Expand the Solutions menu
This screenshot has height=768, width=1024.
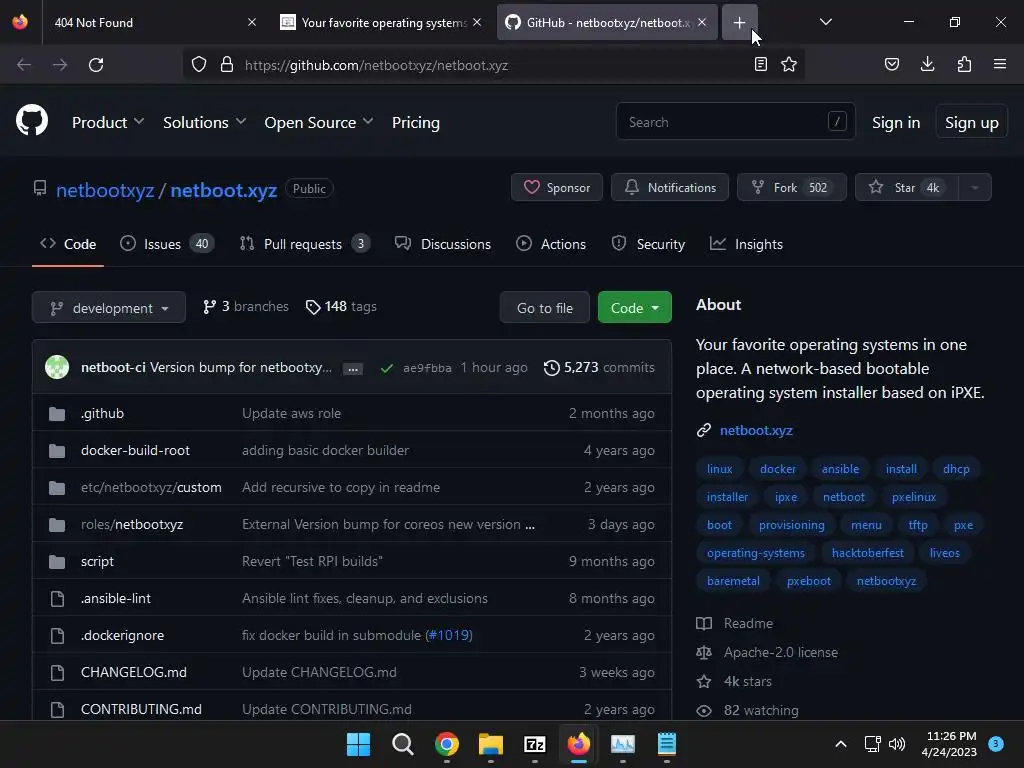[x=204, y=122]
